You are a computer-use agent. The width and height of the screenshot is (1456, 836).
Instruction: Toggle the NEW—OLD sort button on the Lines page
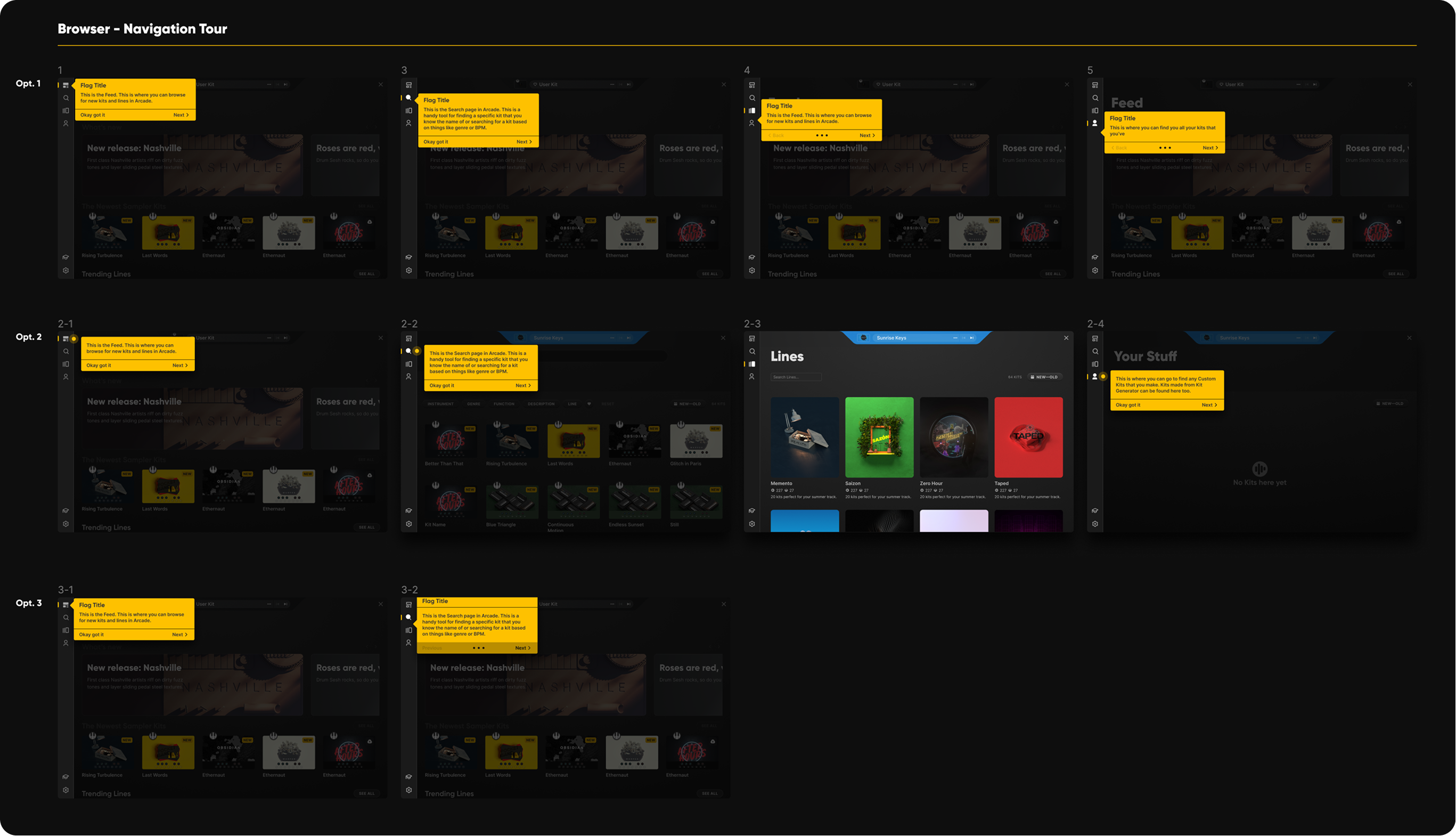tap(1044, 377)
